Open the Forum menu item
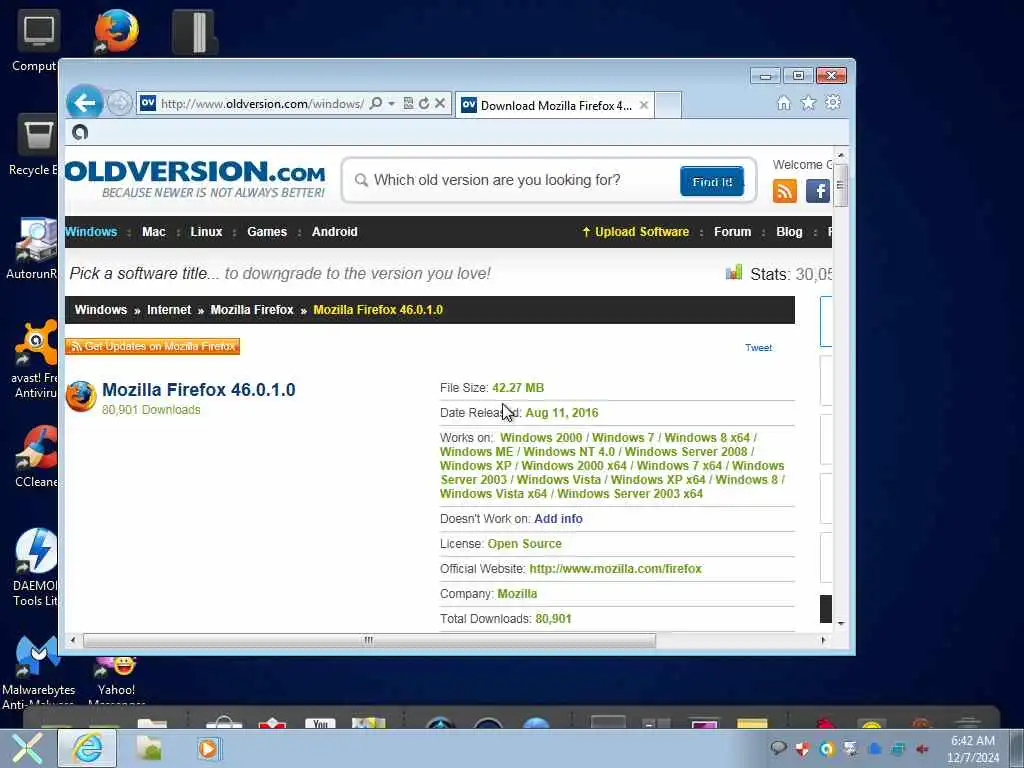The image size is (1024, 768). (733, 232)
